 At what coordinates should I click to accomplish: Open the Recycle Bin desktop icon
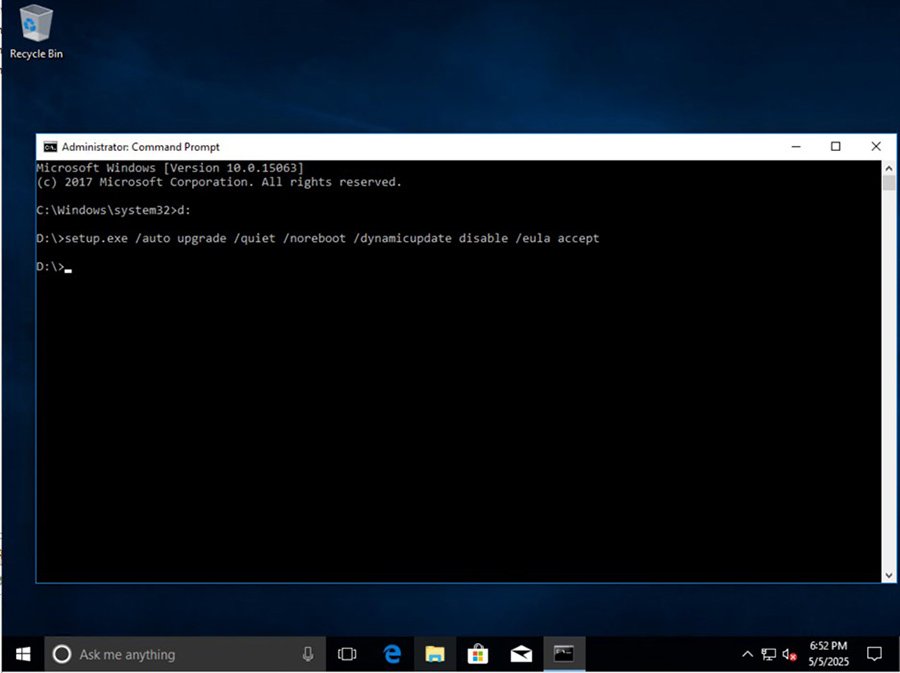coord(36,30)
